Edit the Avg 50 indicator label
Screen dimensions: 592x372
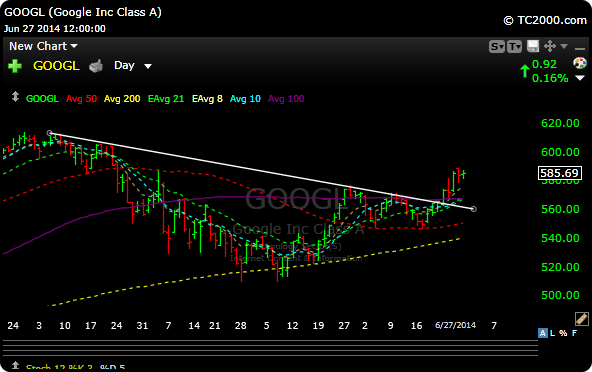[82, 99]
